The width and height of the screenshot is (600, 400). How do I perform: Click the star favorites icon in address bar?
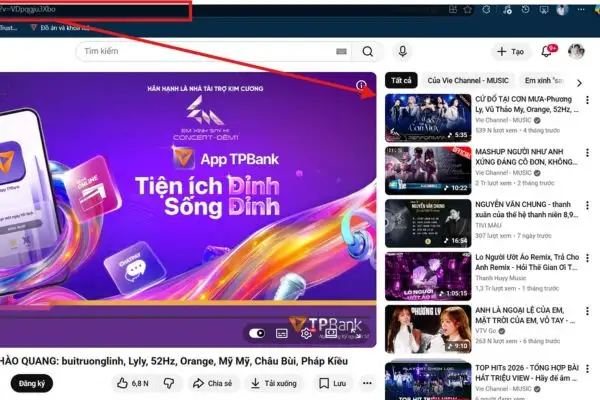(x=468, y=10)
